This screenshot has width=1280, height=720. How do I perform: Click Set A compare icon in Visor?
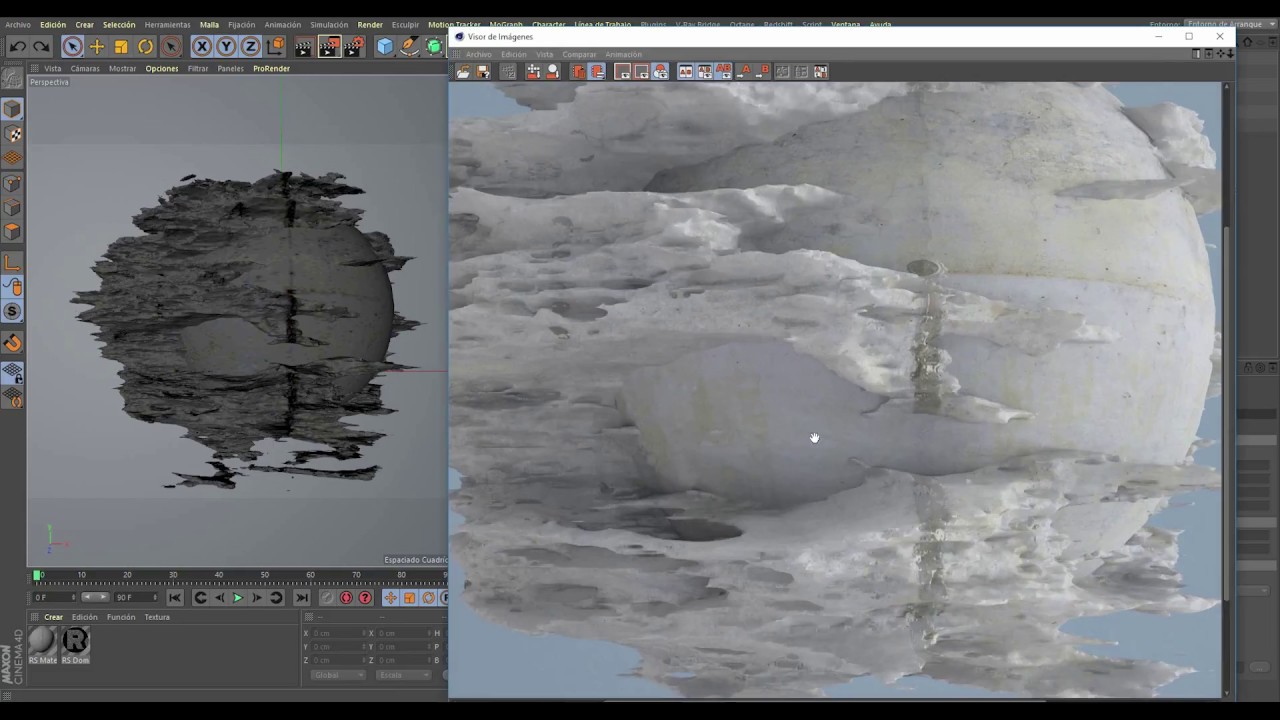(743, 71)
